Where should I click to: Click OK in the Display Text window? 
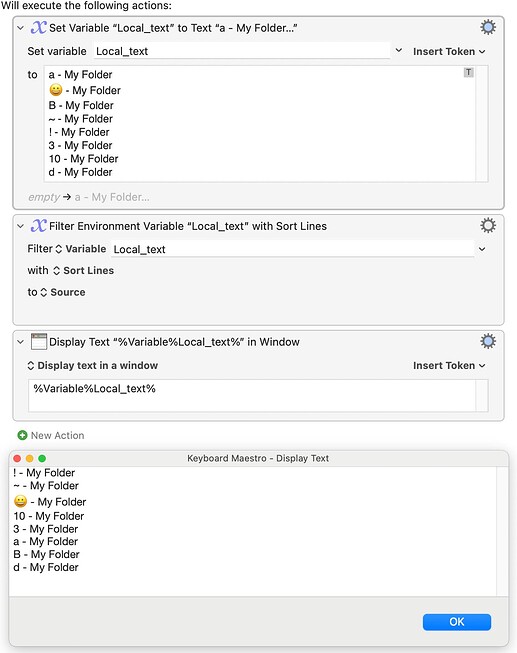pyautogui.click(x=457, y=622)
